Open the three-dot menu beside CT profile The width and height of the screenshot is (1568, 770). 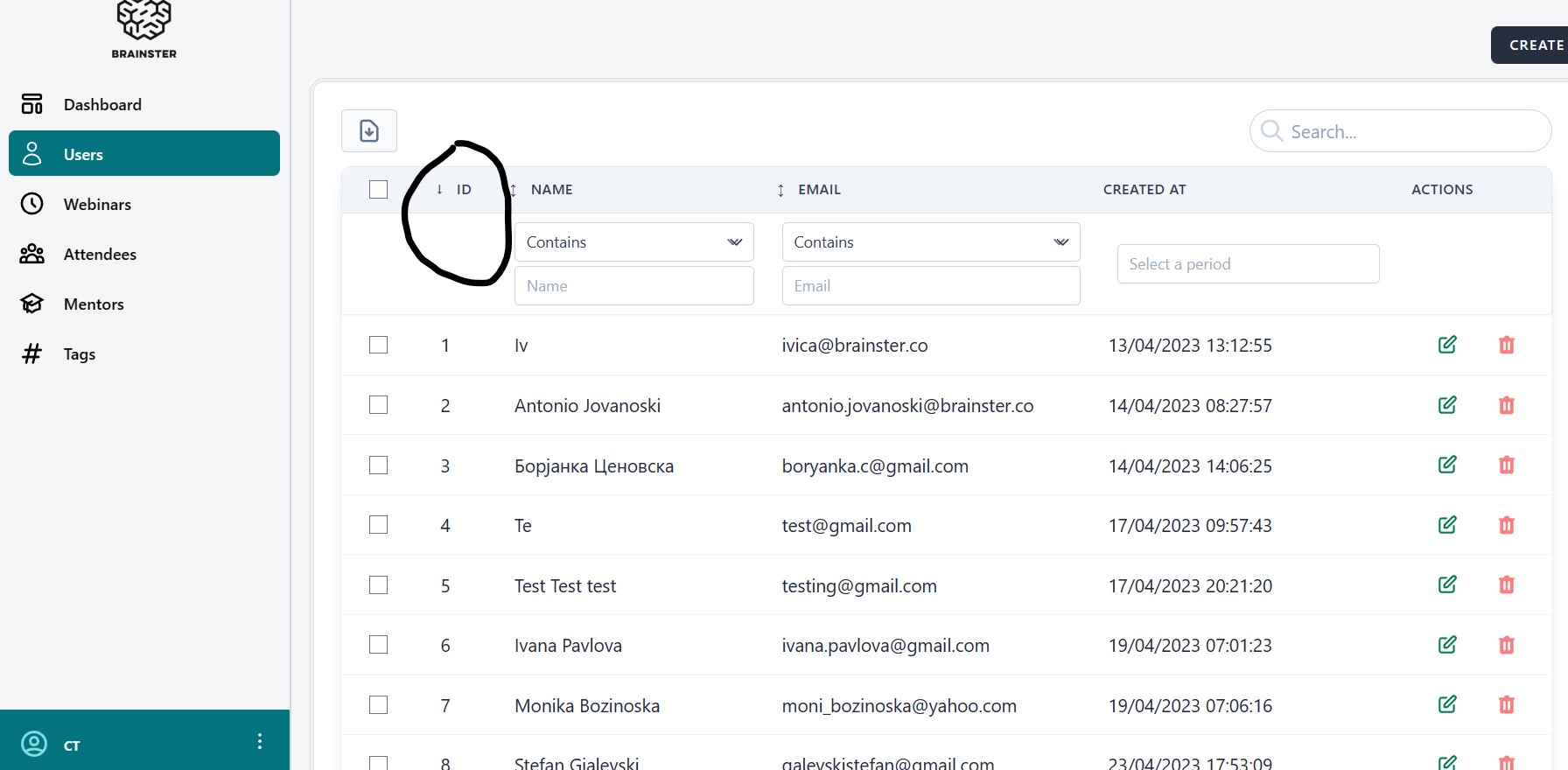click(x=259, y=742)
